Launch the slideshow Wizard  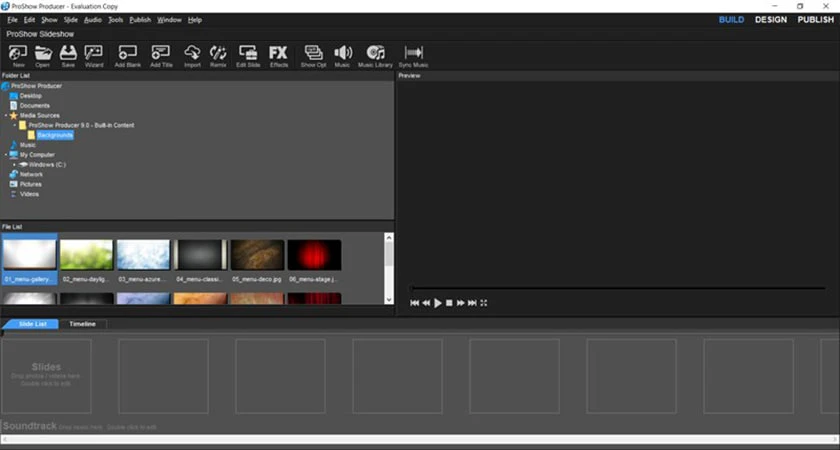click(x=94, y=56)
